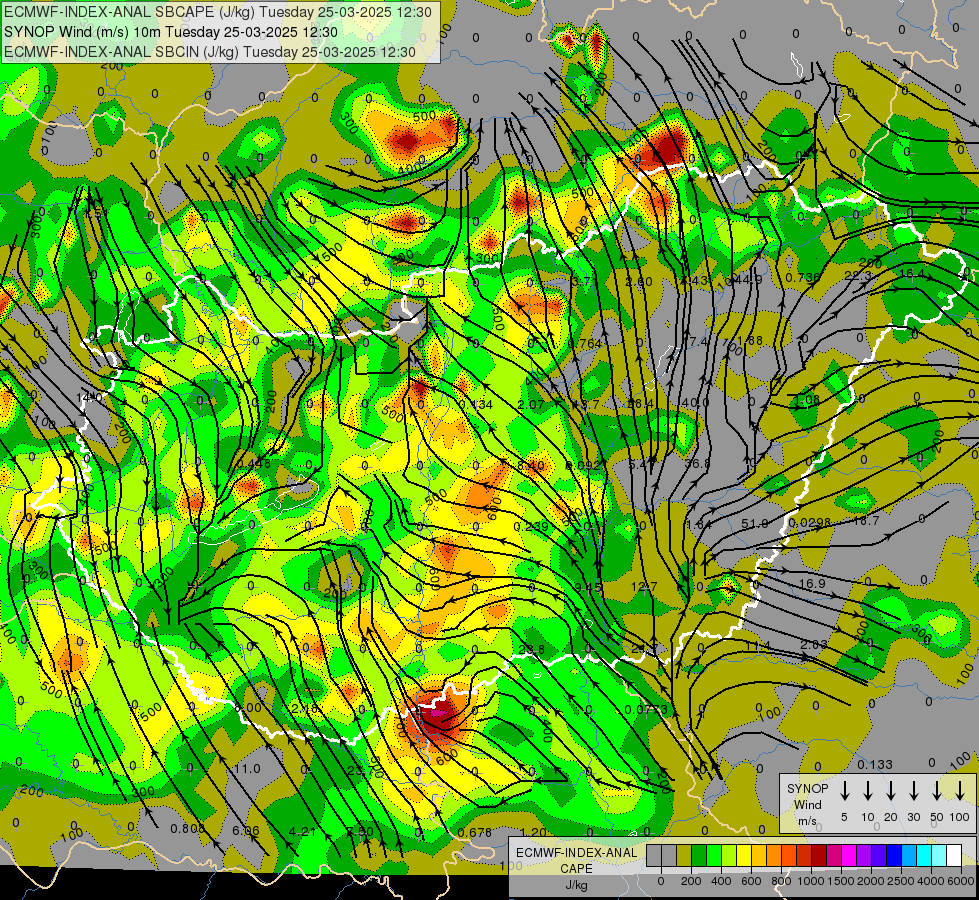Image resolution: width=979 pixels, height=900 pixels.
Task: Click the 0.239 value on the map
Action: (x=531, y=527)
